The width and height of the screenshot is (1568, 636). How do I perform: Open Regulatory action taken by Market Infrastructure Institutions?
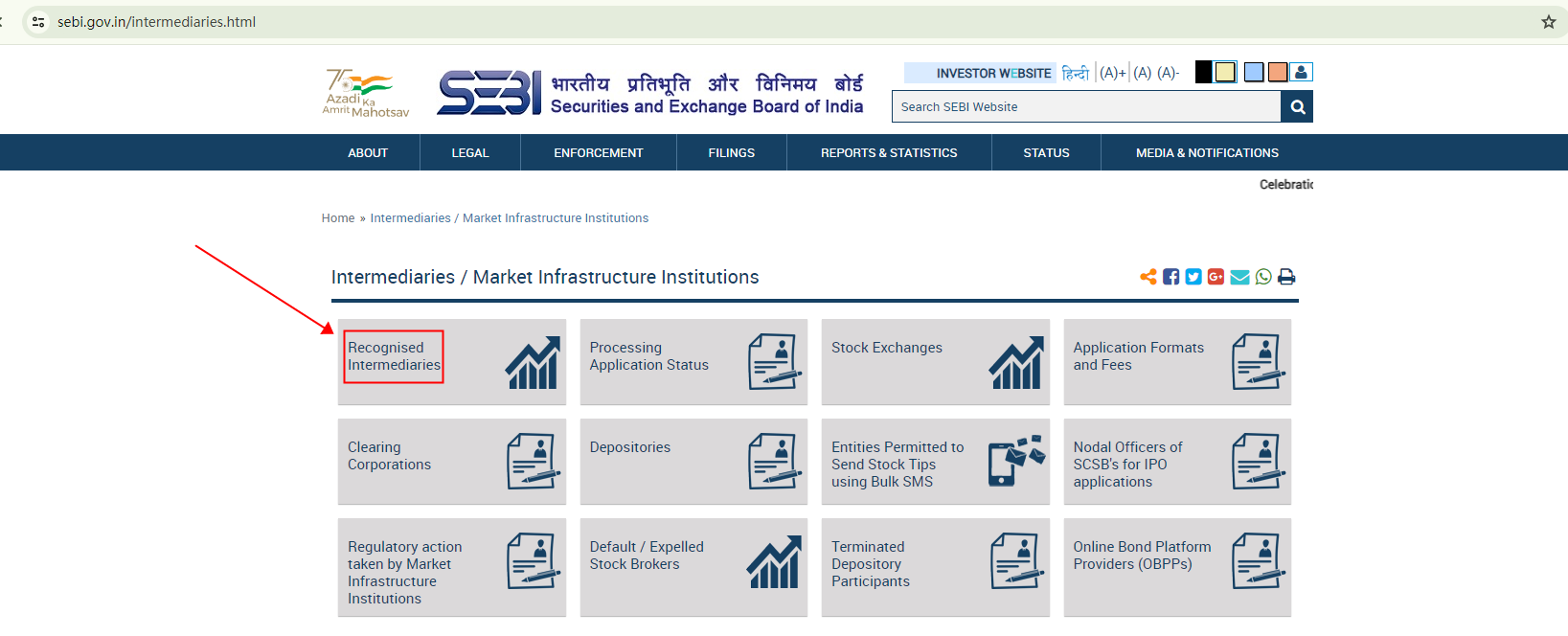(x=404, y=573)
